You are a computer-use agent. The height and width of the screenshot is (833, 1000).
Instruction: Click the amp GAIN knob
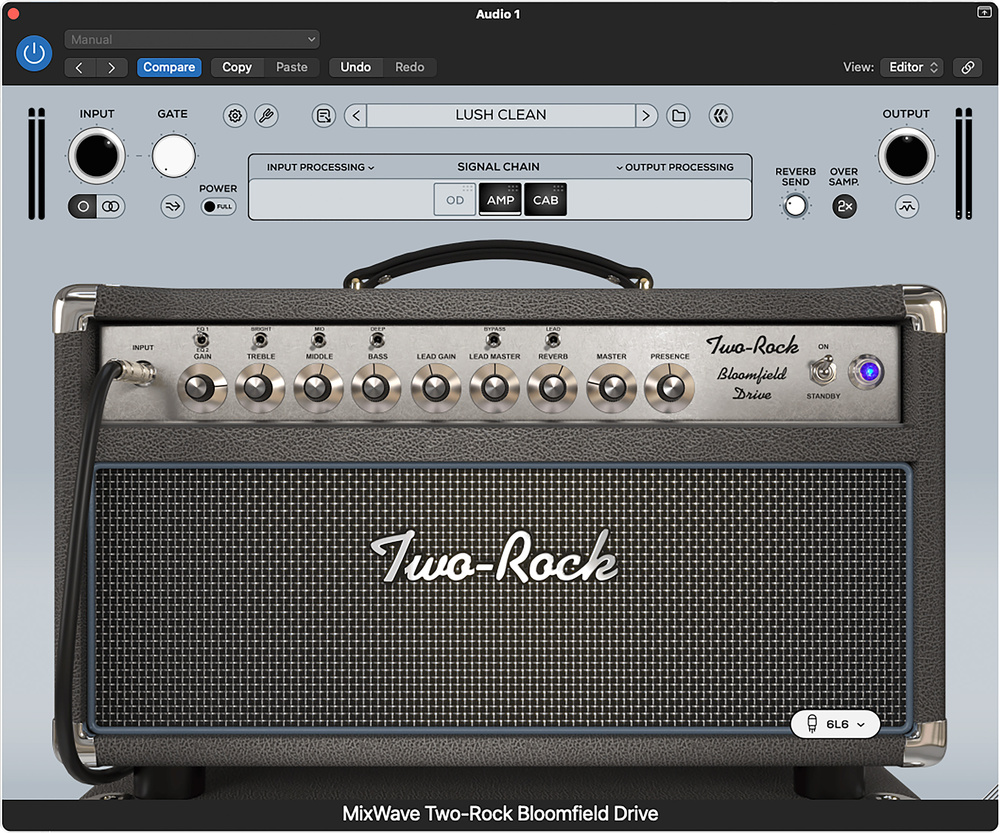[x=202, y=388]
